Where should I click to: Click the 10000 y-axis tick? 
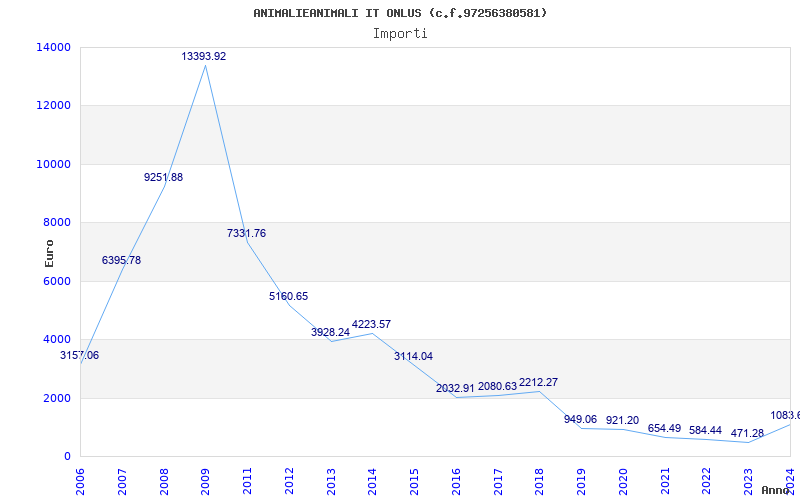(x=53, y=164)
